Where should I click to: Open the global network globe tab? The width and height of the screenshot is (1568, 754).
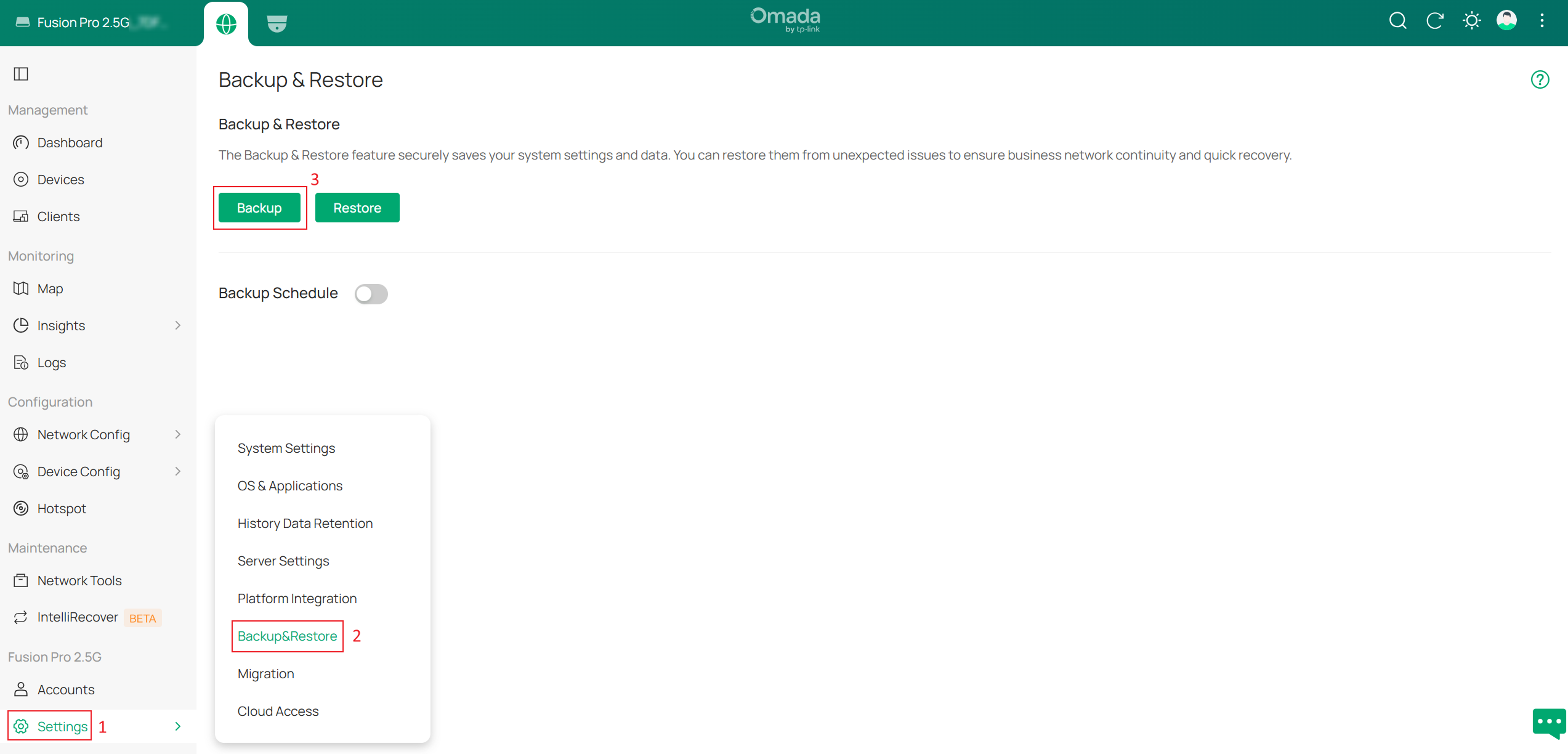pyautogui.click(x=226, y=24)
